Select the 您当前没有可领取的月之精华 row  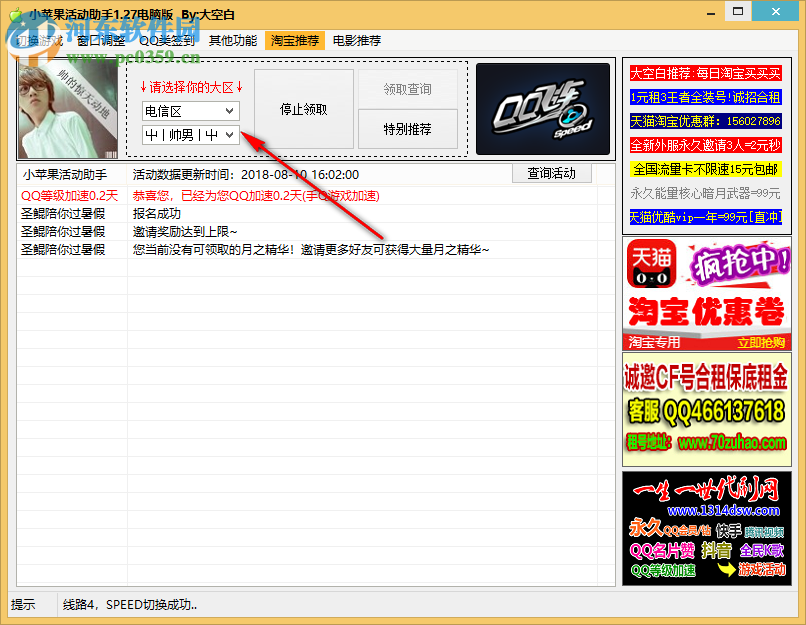point(316,250)
